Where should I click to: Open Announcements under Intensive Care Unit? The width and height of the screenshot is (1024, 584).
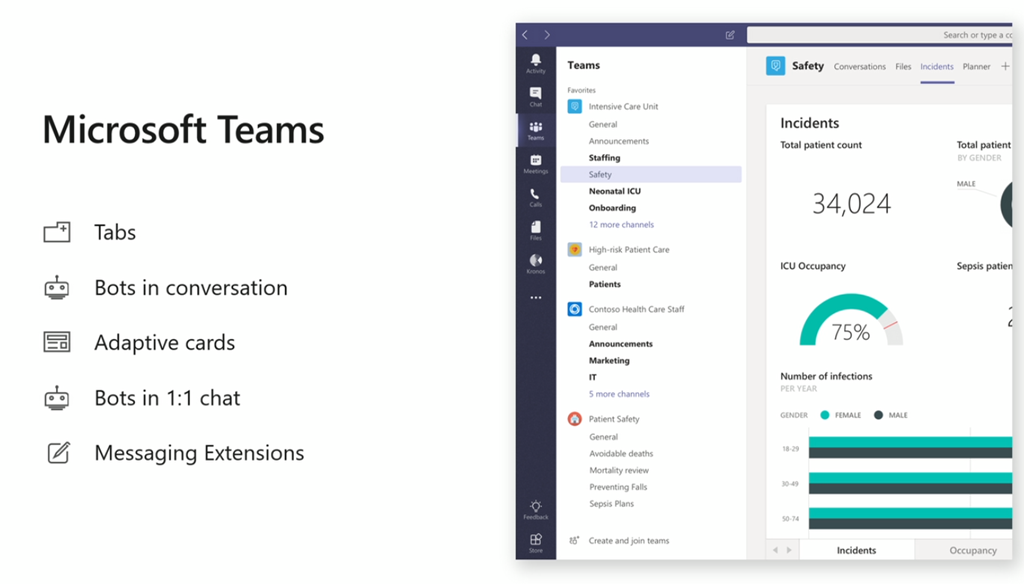tap(618, 141)
